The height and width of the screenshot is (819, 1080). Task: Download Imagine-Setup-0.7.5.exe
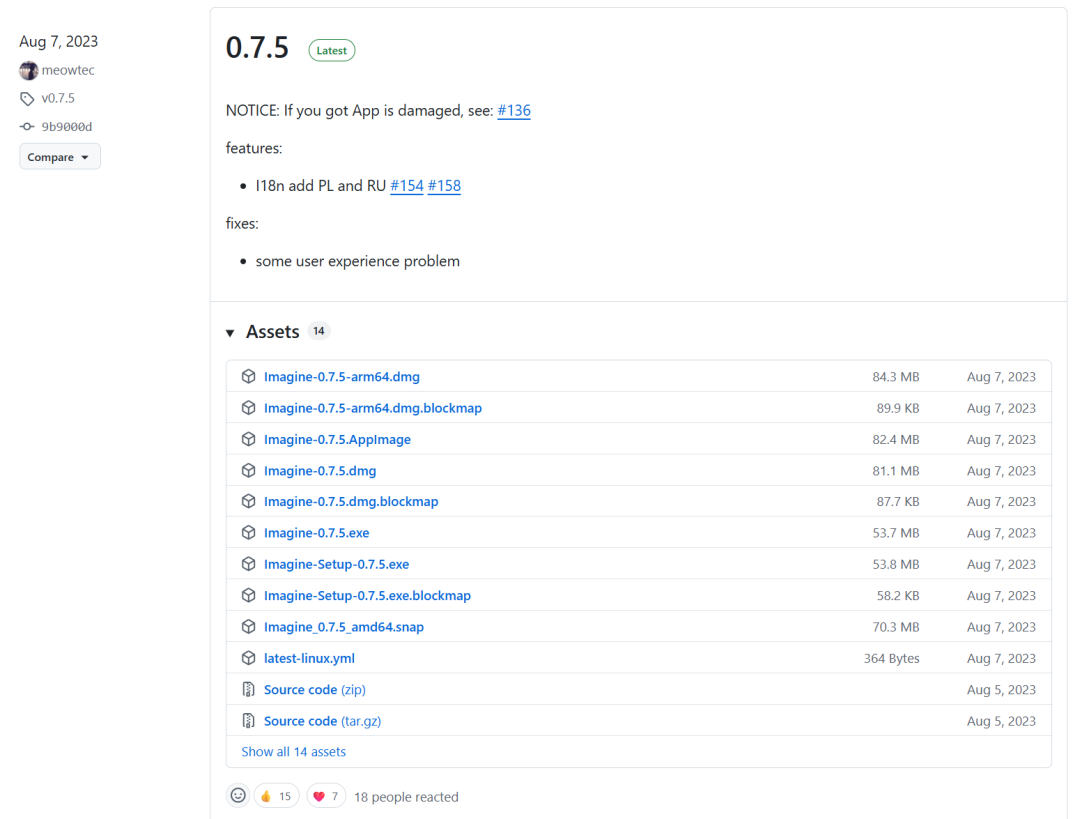click(x=336, y=564)
